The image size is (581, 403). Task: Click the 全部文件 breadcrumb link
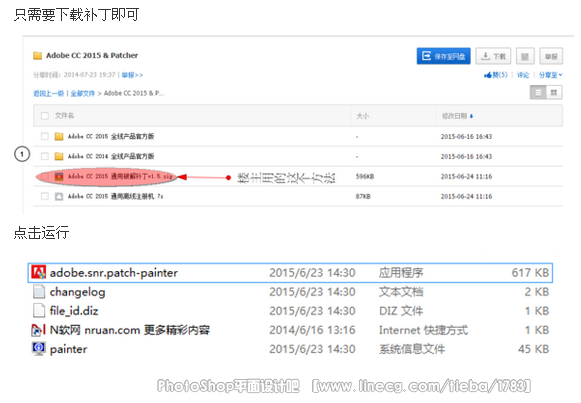[x=83, y=93]
